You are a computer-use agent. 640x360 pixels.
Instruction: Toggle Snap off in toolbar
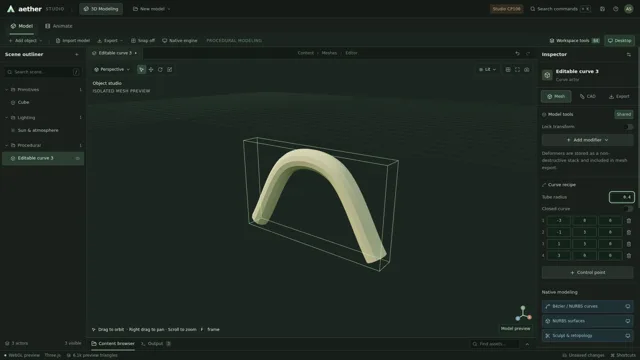pyautogui.click(x=143, y=40)
